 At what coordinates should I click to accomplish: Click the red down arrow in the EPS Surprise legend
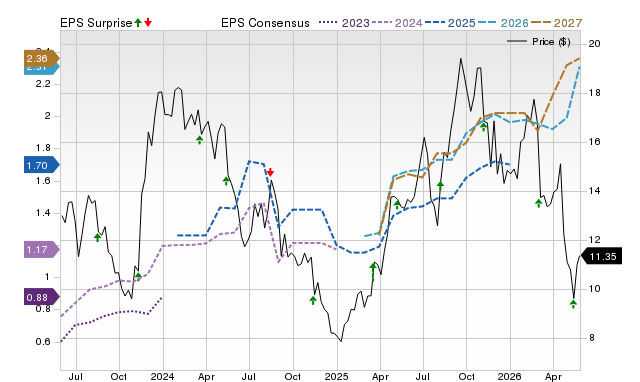tap(148, 23)
